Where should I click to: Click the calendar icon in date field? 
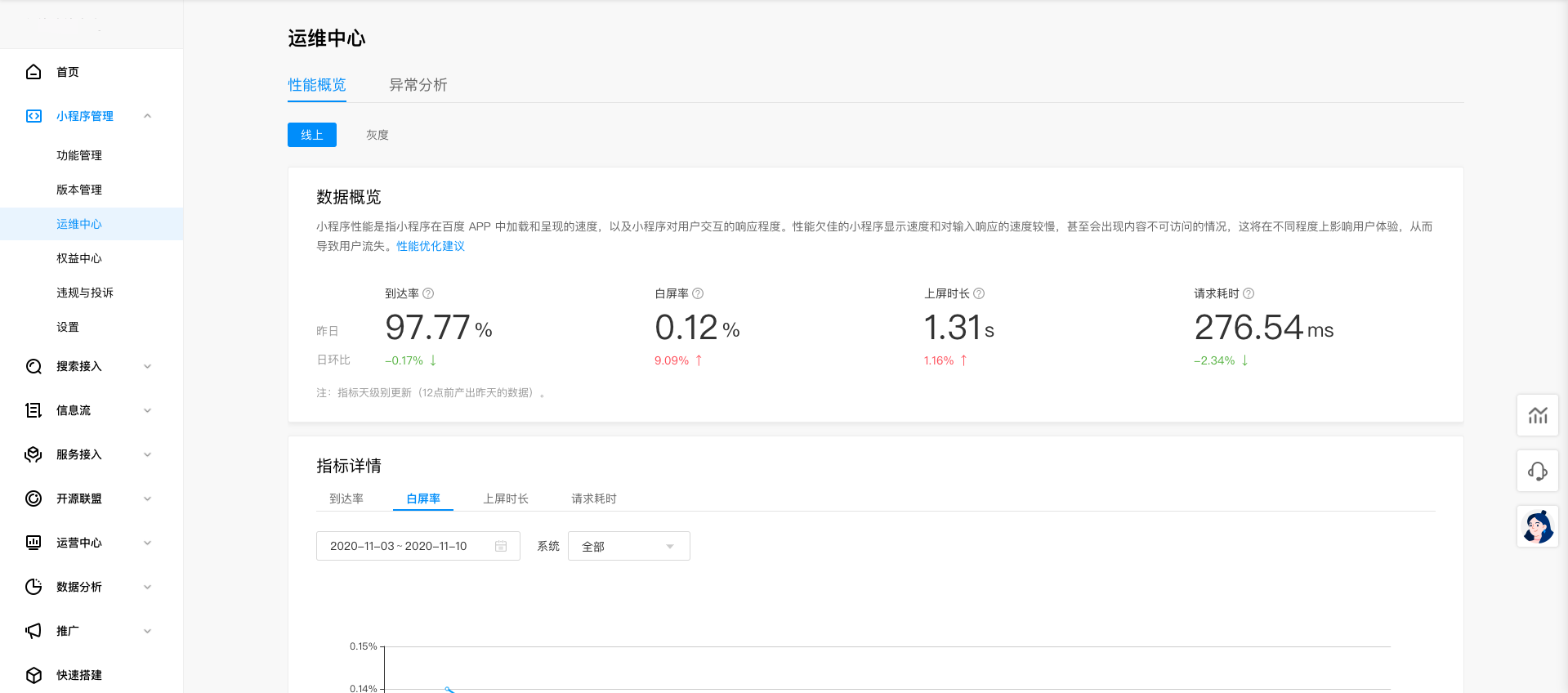[501, 546]
